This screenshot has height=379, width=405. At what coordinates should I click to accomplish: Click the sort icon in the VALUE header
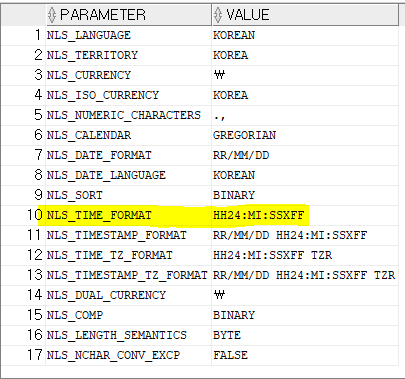[218, 15]
